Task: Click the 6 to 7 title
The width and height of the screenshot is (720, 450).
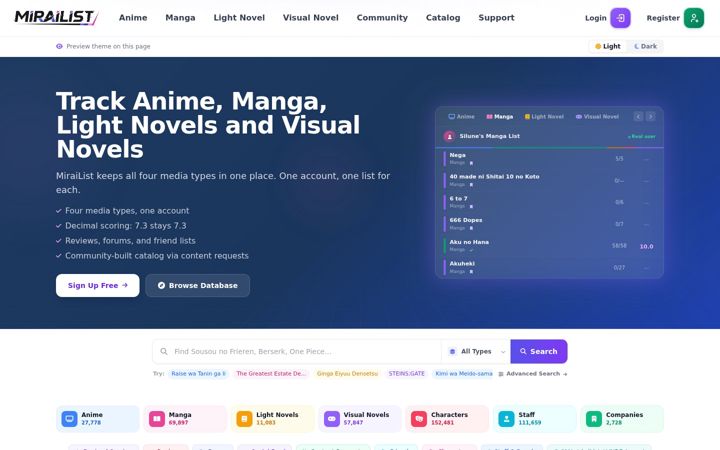Action: coord(458,199)
